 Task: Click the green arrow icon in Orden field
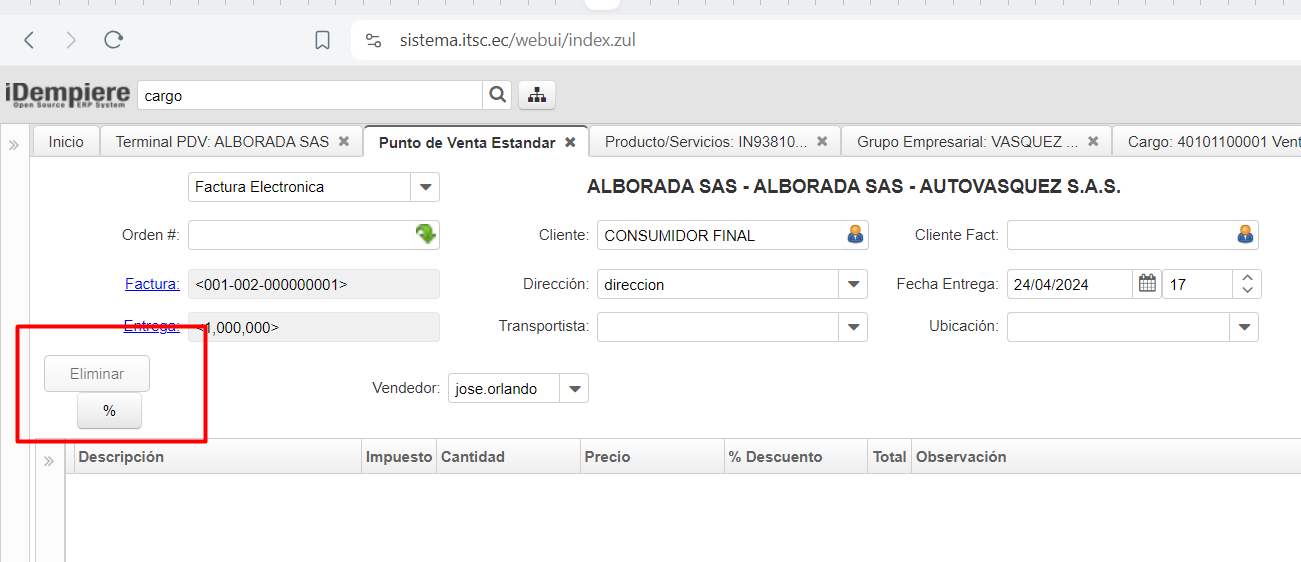426,235
